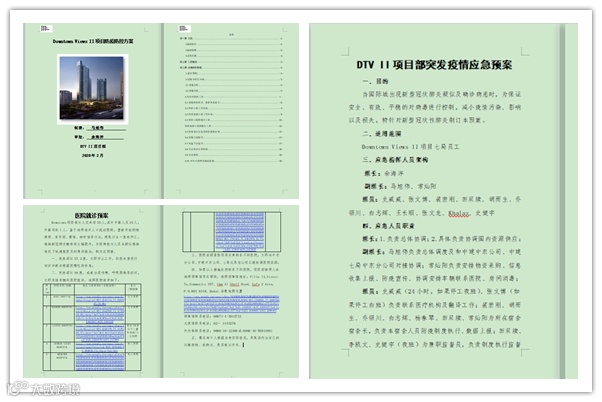602x402 pixels.
Task: Select the heading "三、应急指挥人员架构"
Action: point(395,160)
